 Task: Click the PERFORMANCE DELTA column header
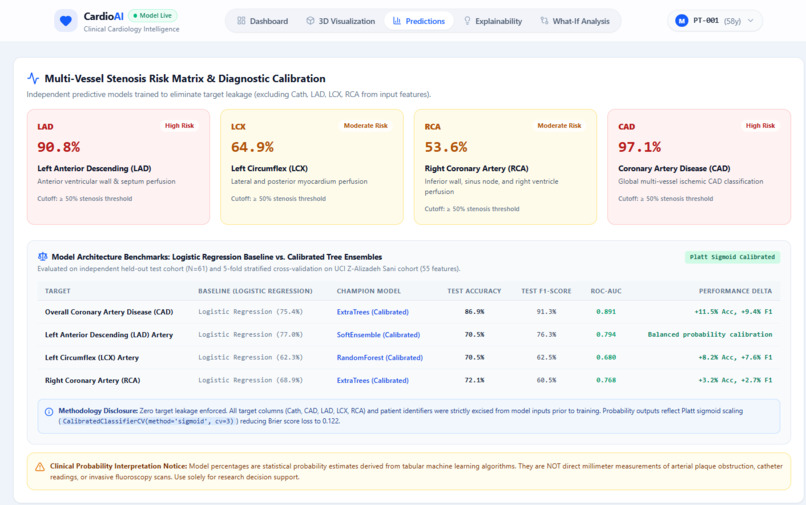(735, 291)
